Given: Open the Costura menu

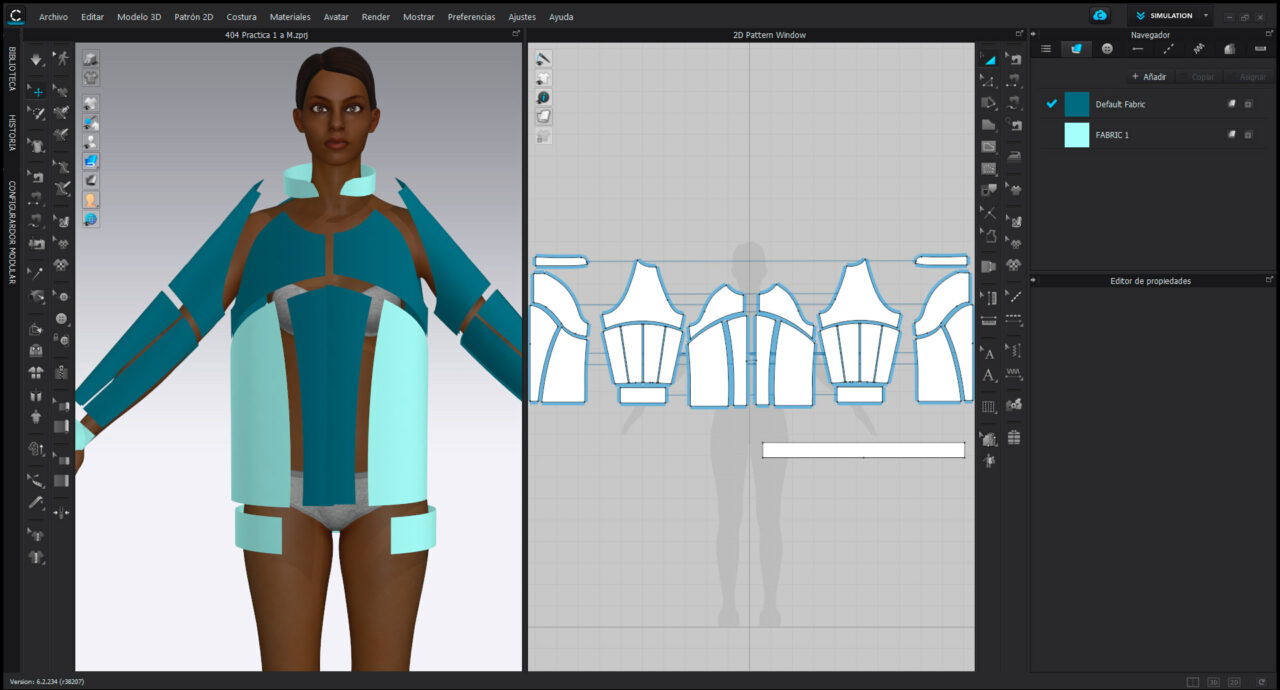Looking at the screenshot, I should (241, 16).
